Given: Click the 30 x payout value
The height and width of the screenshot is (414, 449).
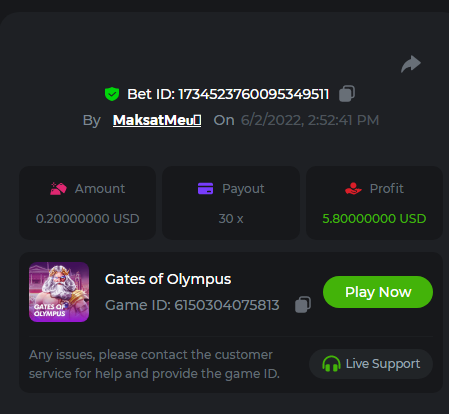Looking at the screenshot, I should click(x=231, y=219).
